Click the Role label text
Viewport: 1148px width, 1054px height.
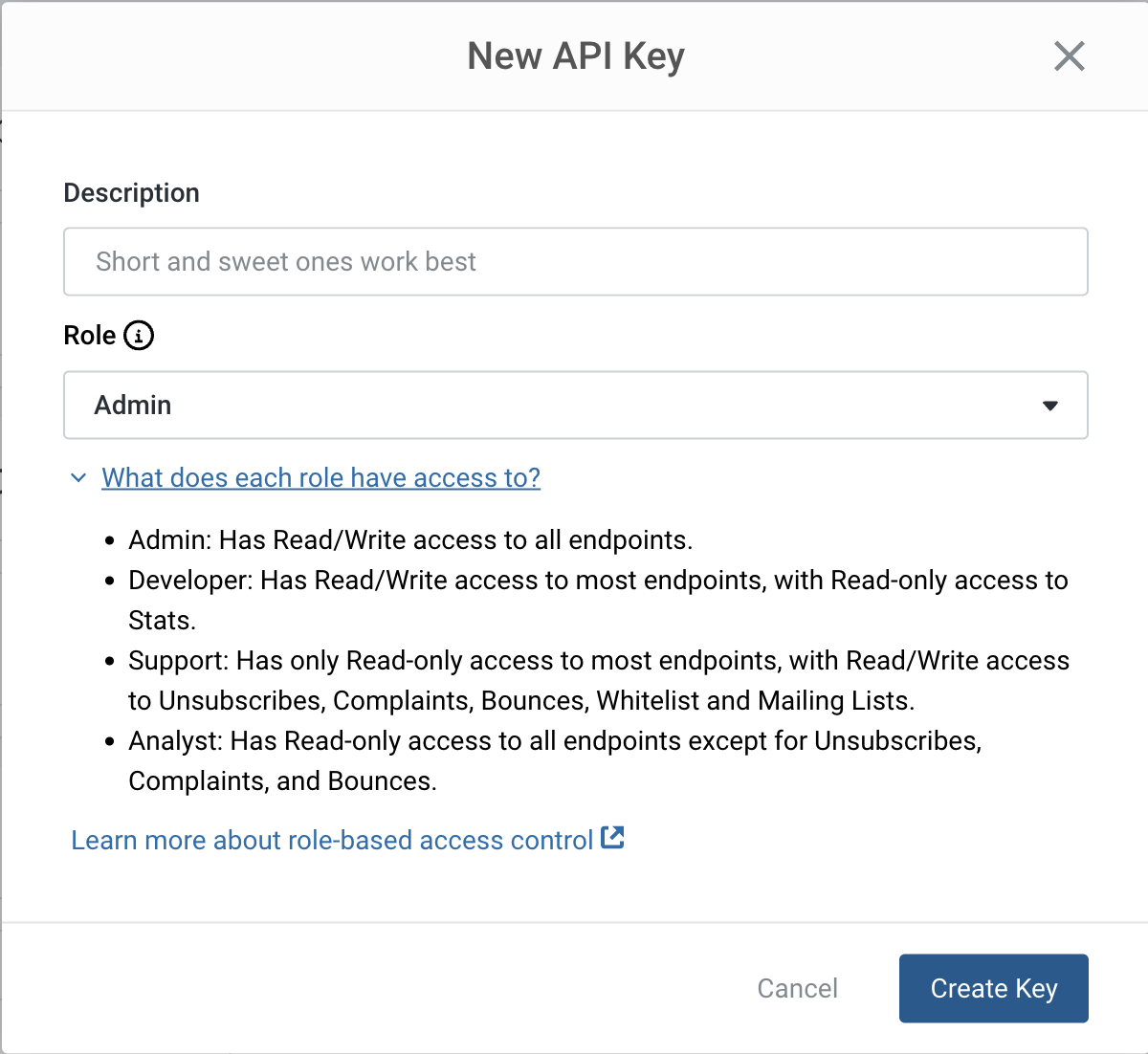pos(89,336)
